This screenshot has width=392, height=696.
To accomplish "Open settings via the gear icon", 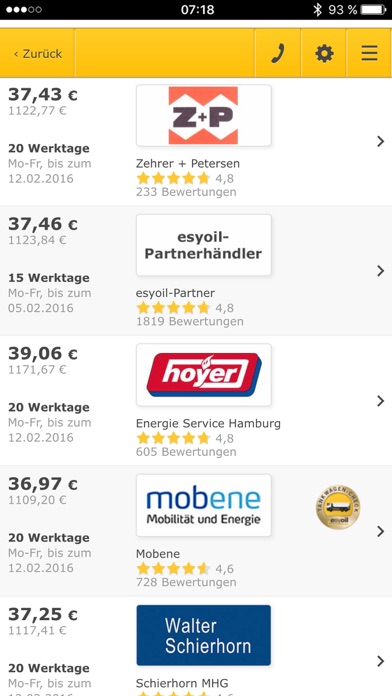I will (324, 54).
